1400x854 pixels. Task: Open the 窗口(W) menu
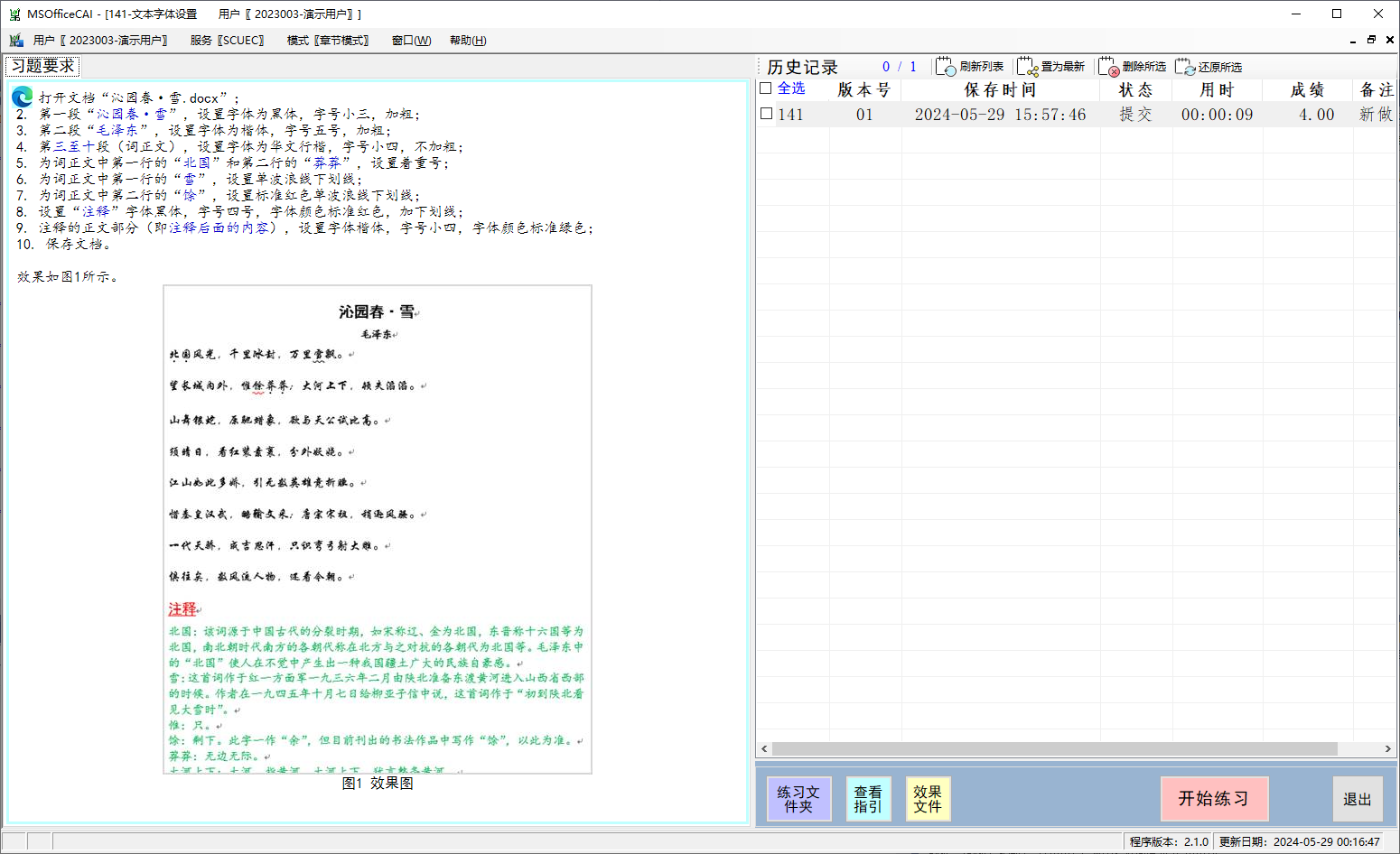[412, 41]
